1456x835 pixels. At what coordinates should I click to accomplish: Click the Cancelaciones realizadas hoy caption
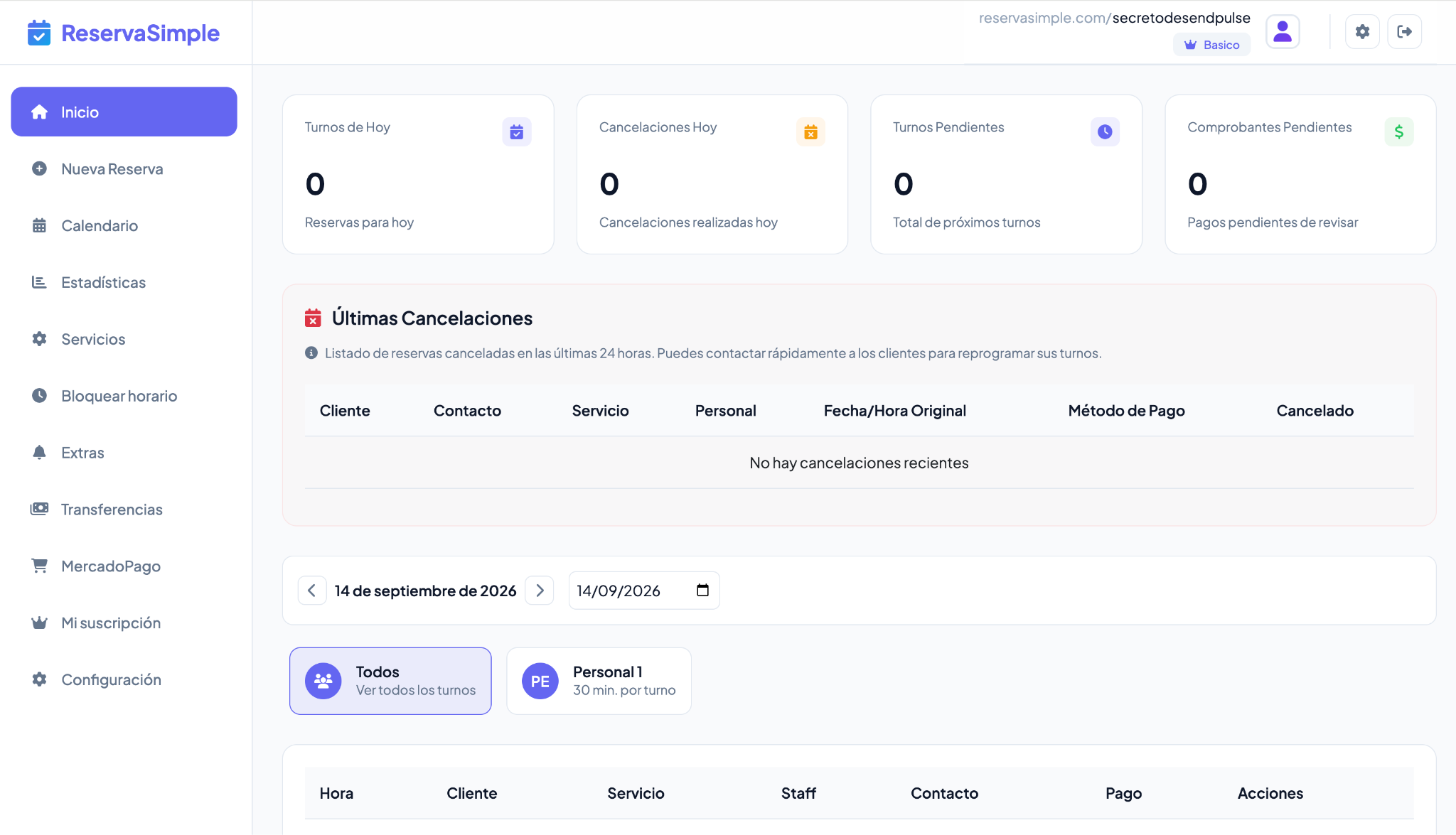click(x=688, y=222)
